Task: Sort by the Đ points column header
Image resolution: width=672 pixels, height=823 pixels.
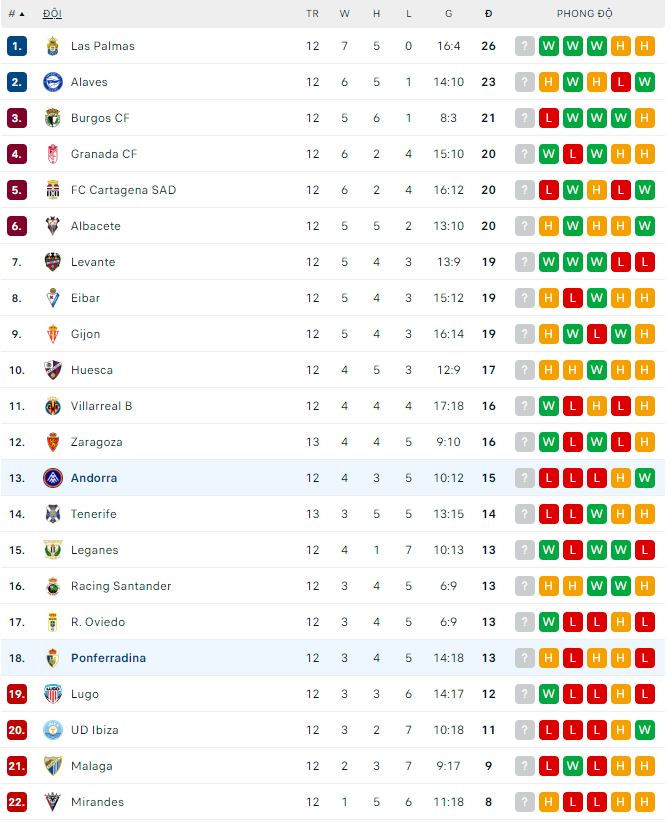Action: click(x=488, y=14)
